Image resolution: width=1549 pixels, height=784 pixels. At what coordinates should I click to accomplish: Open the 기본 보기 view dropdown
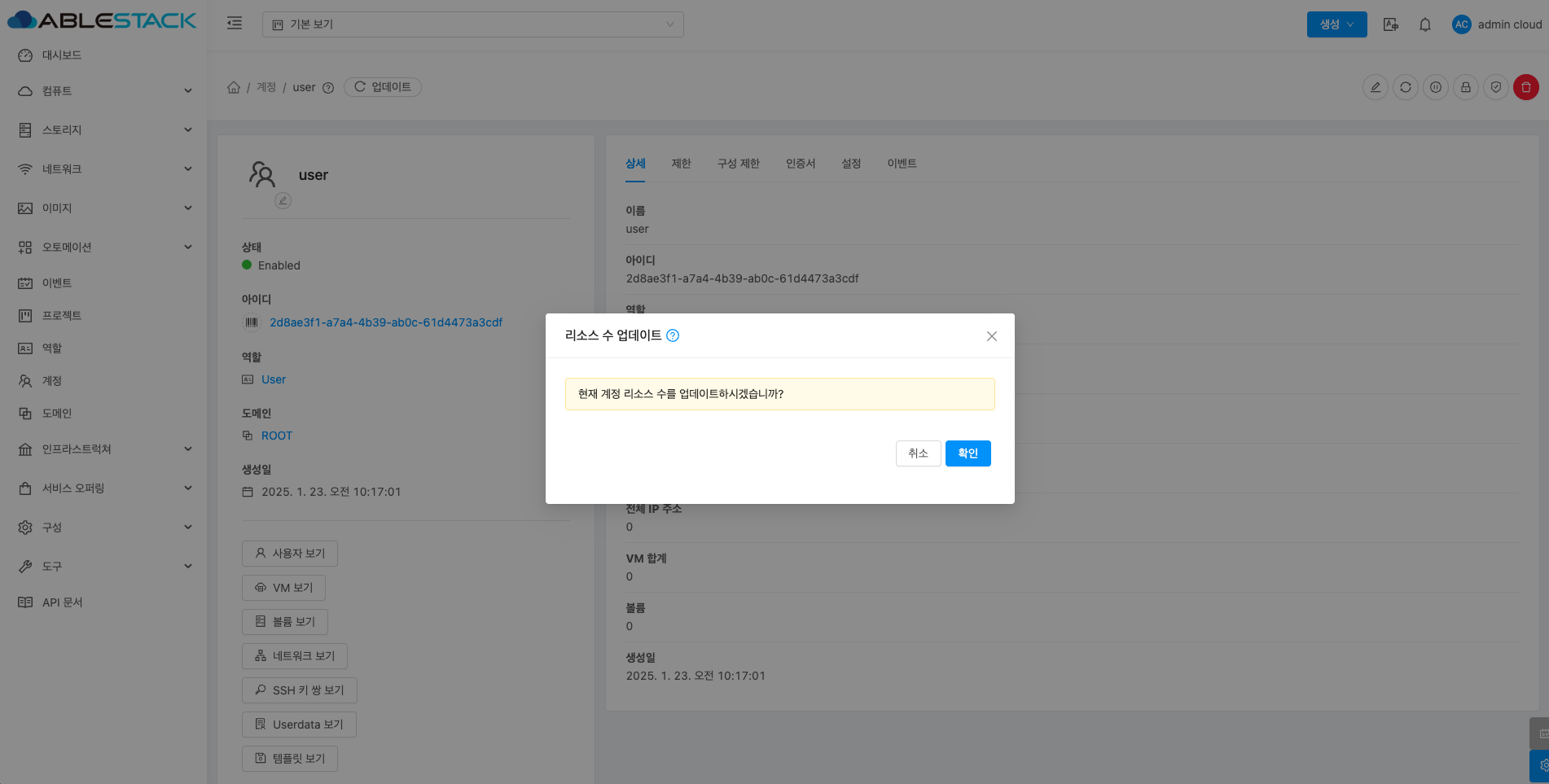[472, 24]
